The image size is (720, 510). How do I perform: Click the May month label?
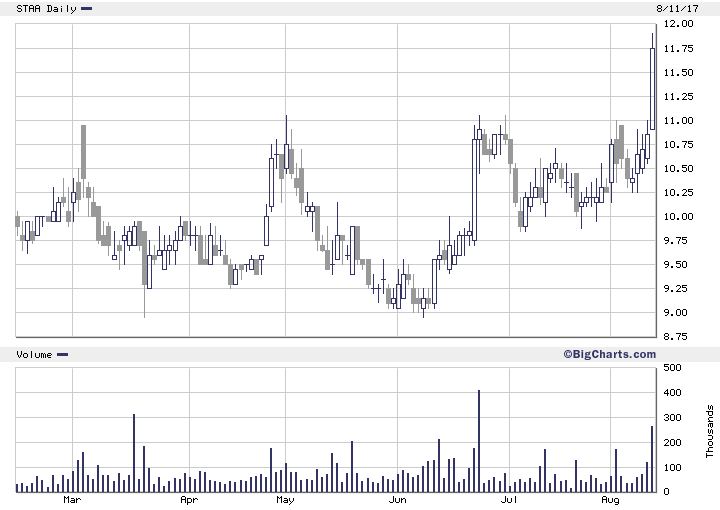click(285, 500)
